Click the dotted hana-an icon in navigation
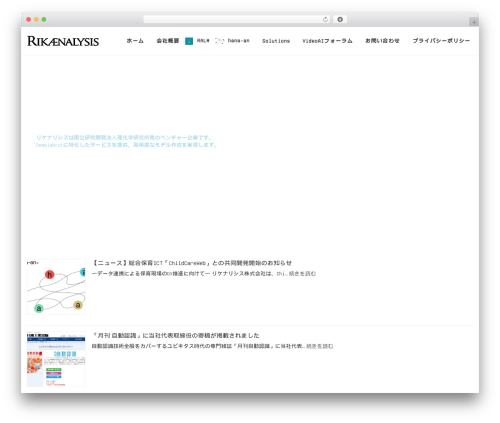The image size is (500, 423). pyautogui.click(x=219, y=41)
